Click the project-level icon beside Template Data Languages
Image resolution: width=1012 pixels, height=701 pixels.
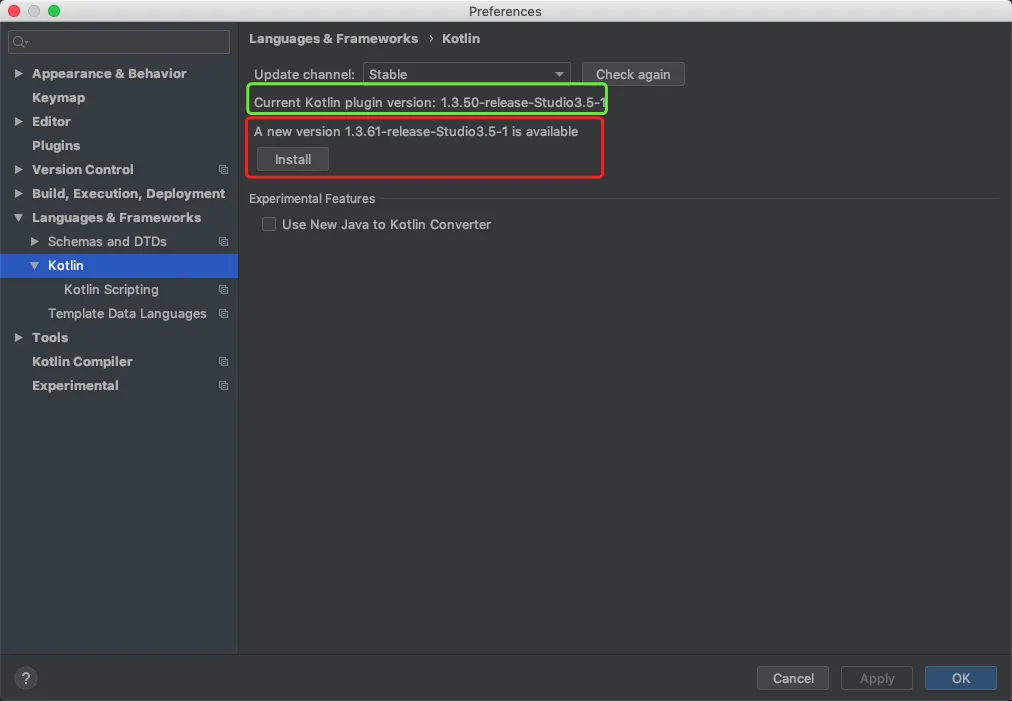point(223,314)
